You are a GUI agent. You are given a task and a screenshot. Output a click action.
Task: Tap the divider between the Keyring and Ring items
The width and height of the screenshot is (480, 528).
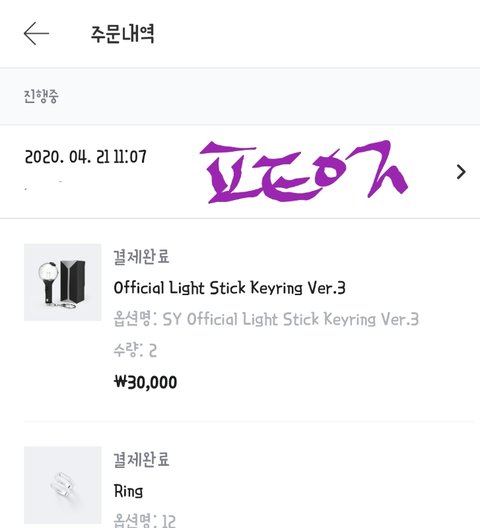tap(249, 421)
